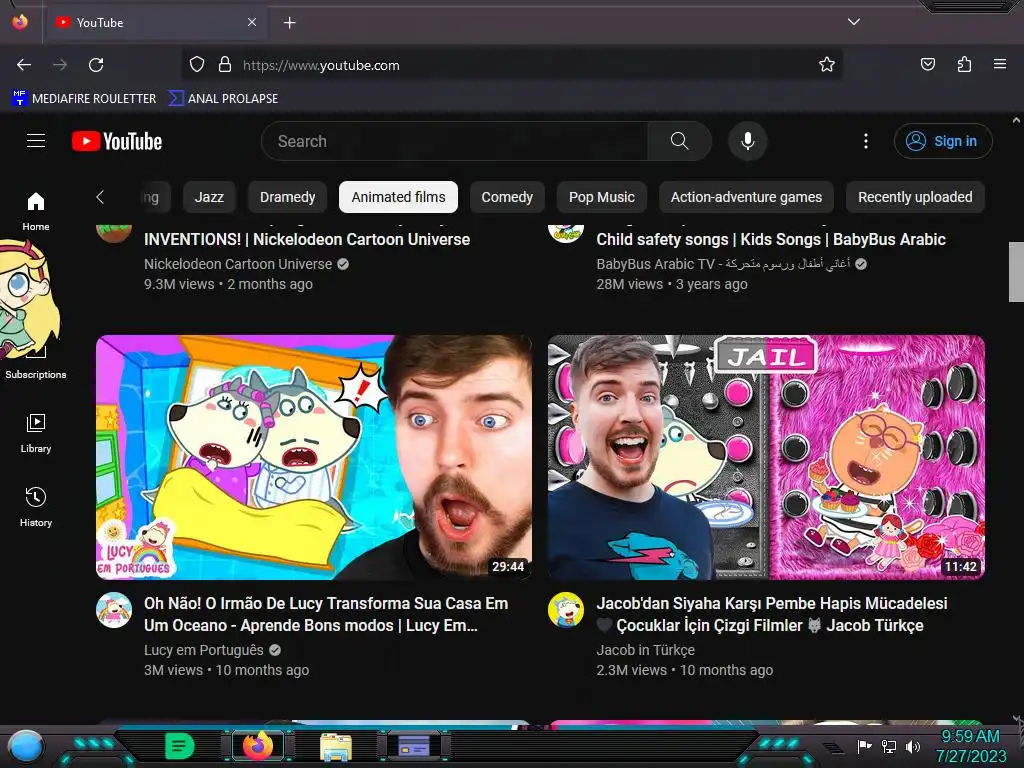Image resolution: width=1024 pixels, height=768 pixels.
Task: Go to Home in sidebar
Action: (x=36, y=211)
